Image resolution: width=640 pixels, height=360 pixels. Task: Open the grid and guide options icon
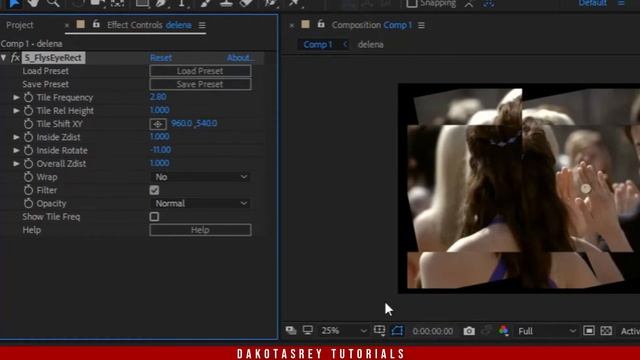(x=379, y=331)
